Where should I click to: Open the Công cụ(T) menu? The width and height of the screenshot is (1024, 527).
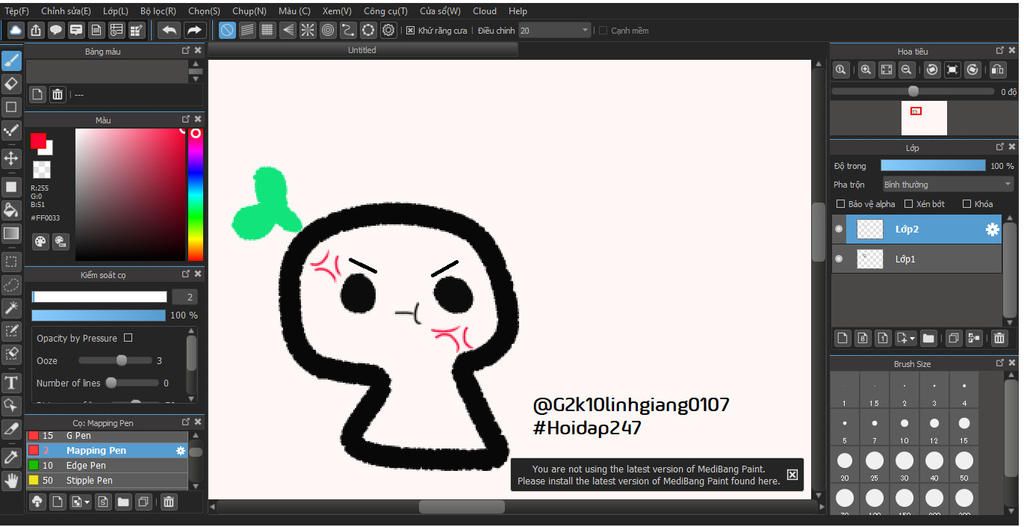coord(385,11)
